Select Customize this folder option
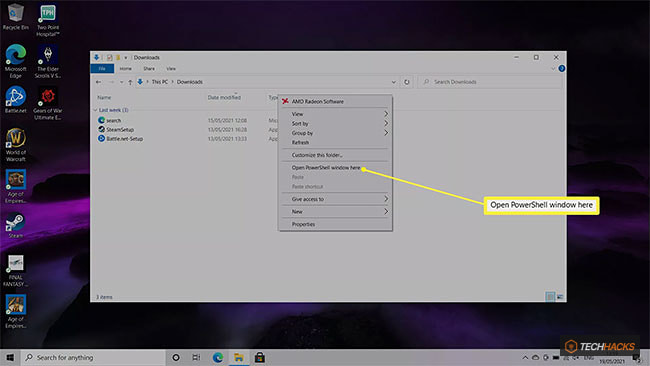Screen dimensions: 650x366 [335, 155]
